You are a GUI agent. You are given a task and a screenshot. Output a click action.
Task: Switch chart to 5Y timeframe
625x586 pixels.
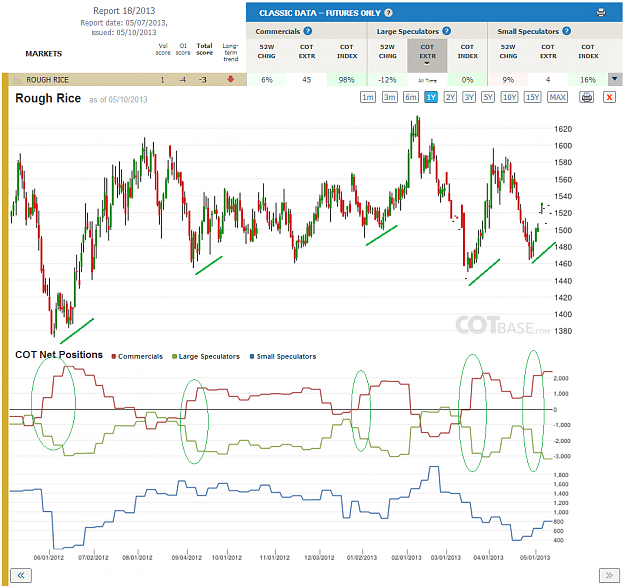[488, 97]
